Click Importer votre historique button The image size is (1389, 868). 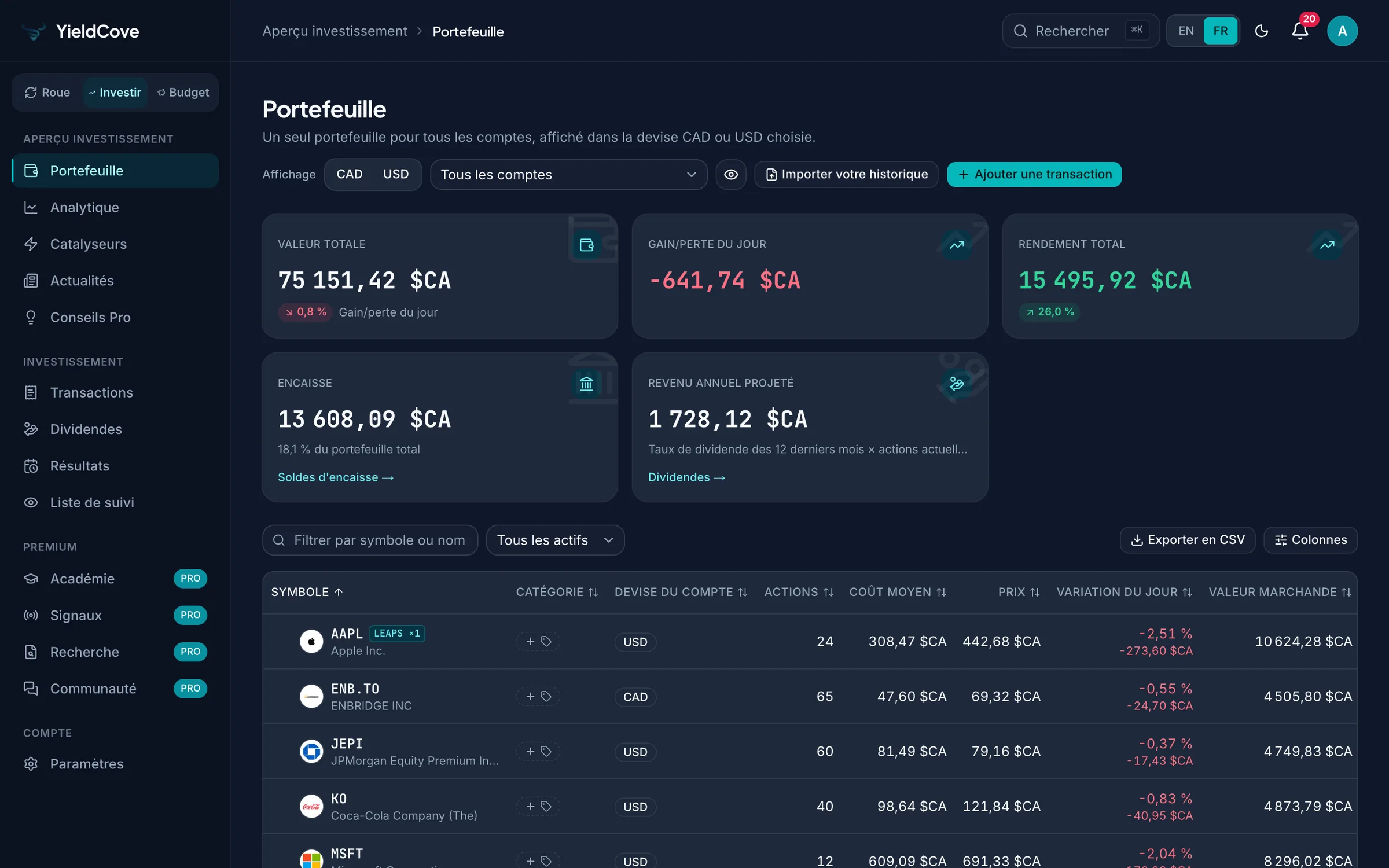click(846, 174)
